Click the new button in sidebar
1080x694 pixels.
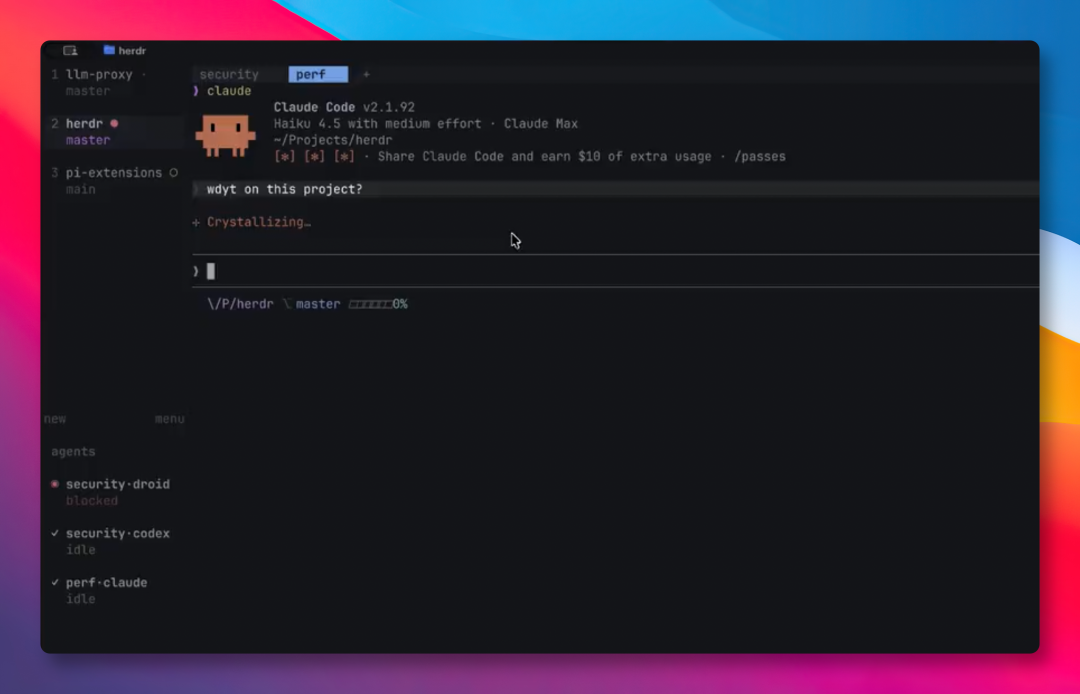(55, 419)
